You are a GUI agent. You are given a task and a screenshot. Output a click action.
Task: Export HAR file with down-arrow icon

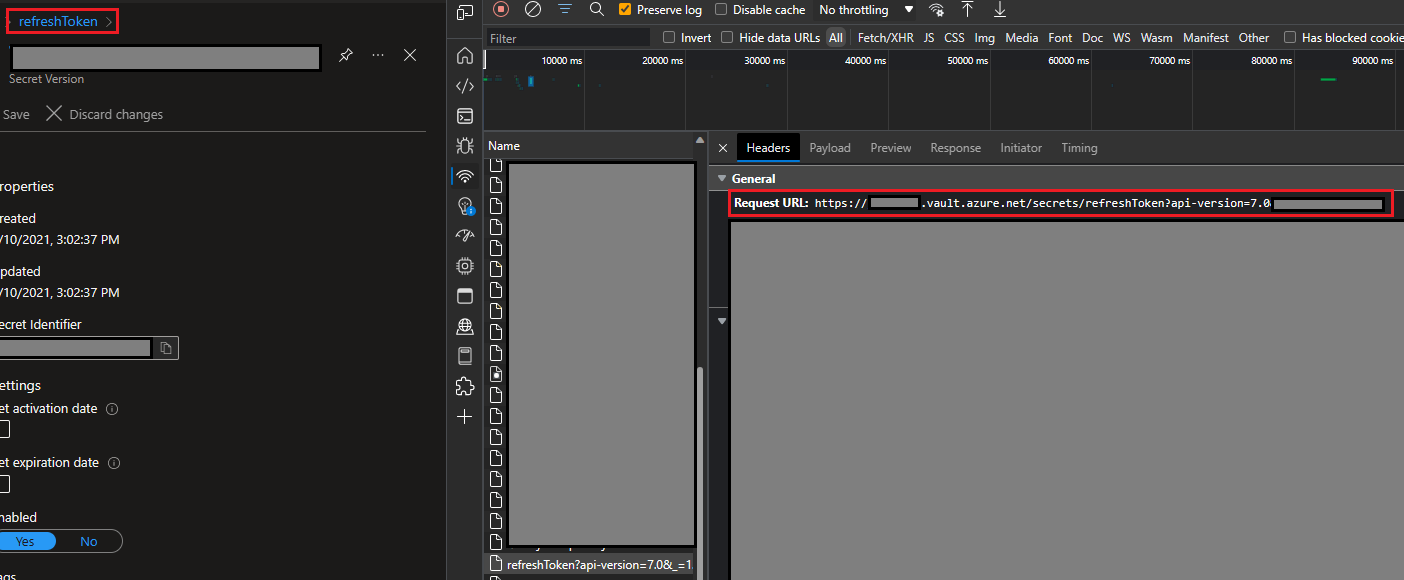(999, 9)
